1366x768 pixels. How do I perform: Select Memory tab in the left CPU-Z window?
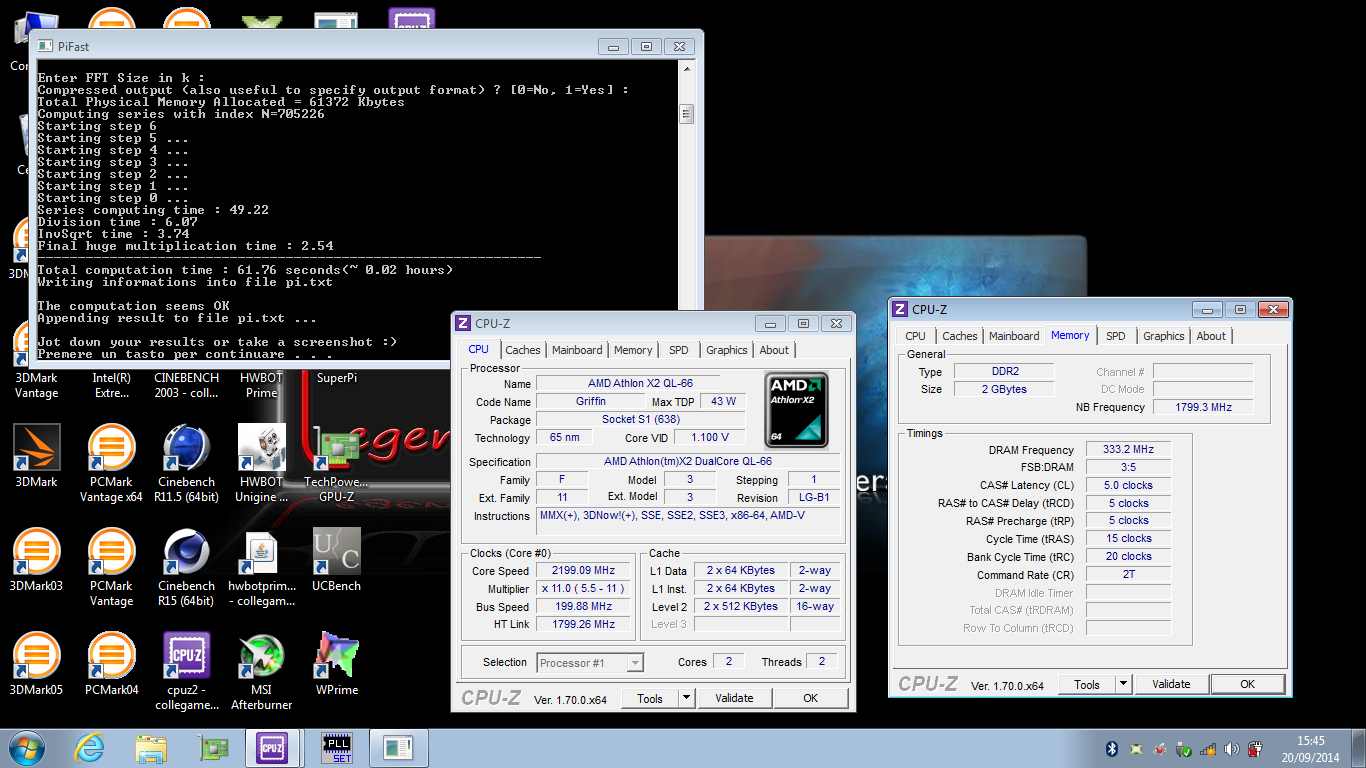633,350
